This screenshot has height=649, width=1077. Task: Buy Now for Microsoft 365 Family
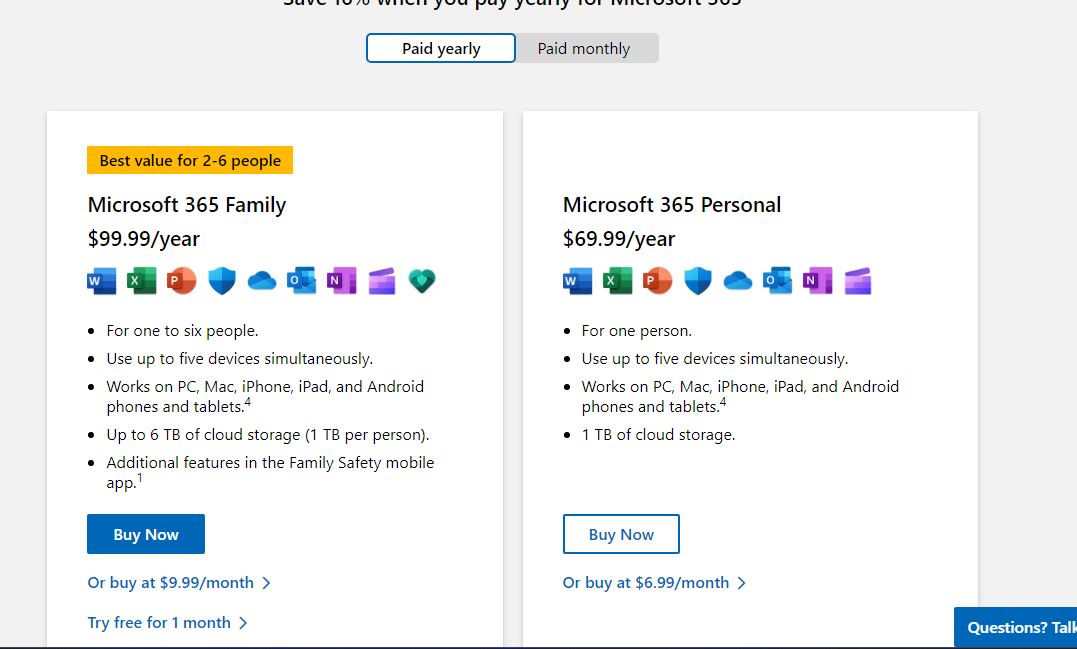click(145, 533)
